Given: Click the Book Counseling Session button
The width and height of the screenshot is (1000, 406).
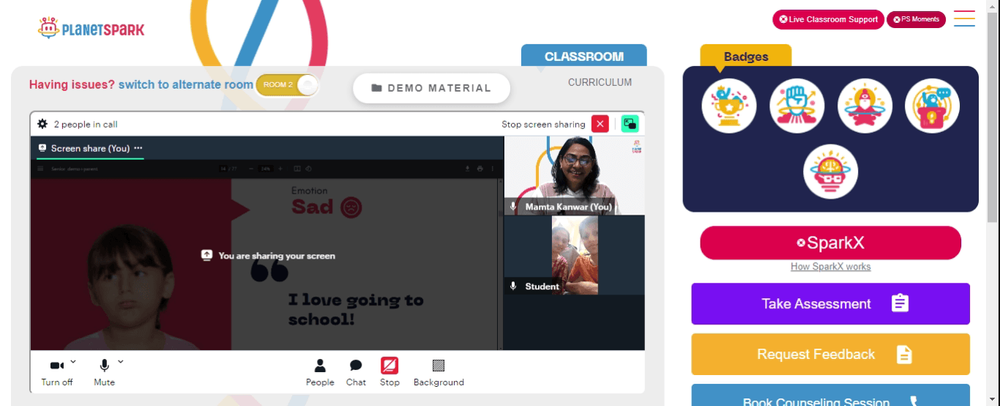Looking at the screenshot, I should 830,395.
